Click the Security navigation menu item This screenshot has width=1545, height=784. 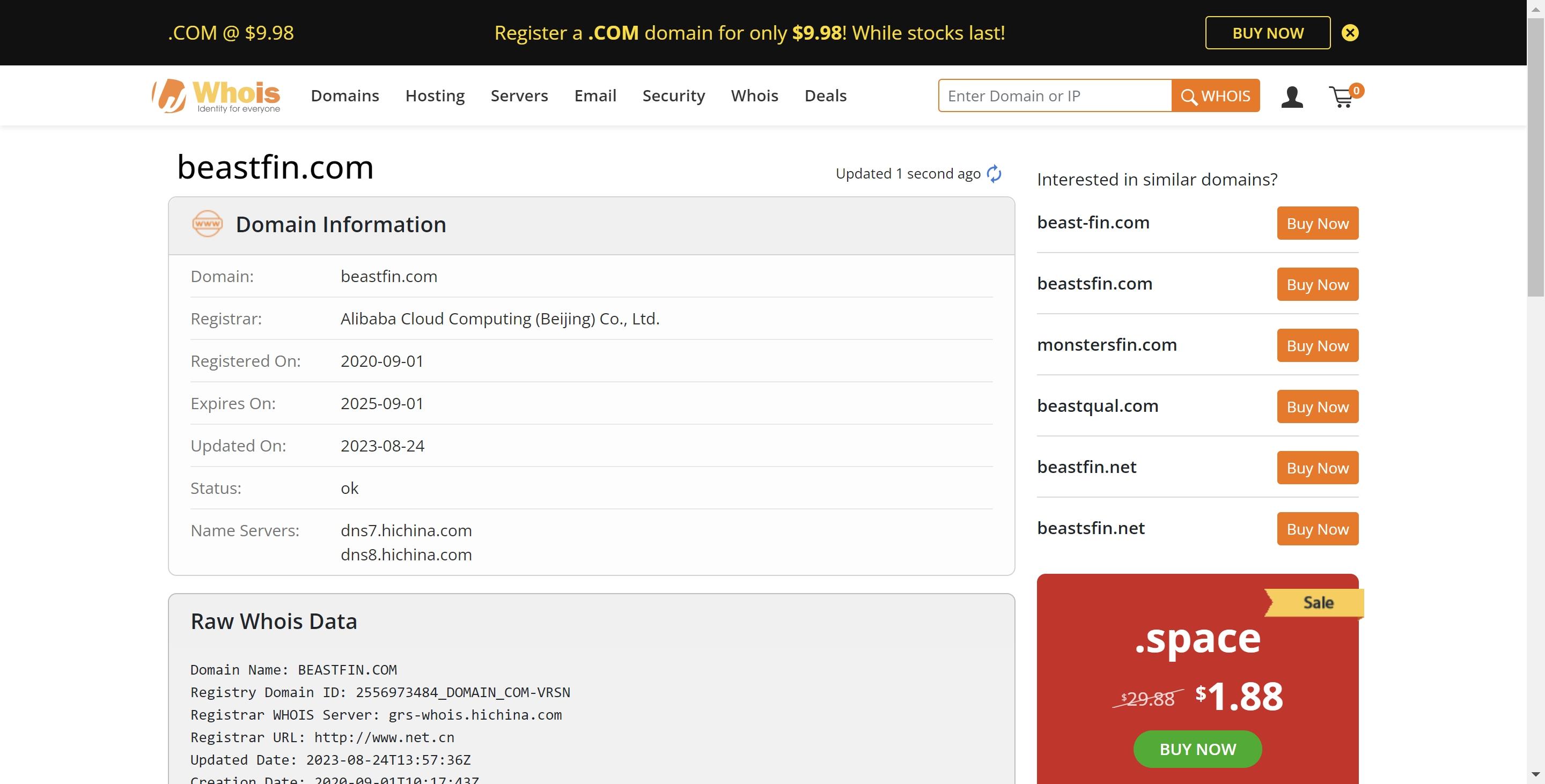[674, 94]
